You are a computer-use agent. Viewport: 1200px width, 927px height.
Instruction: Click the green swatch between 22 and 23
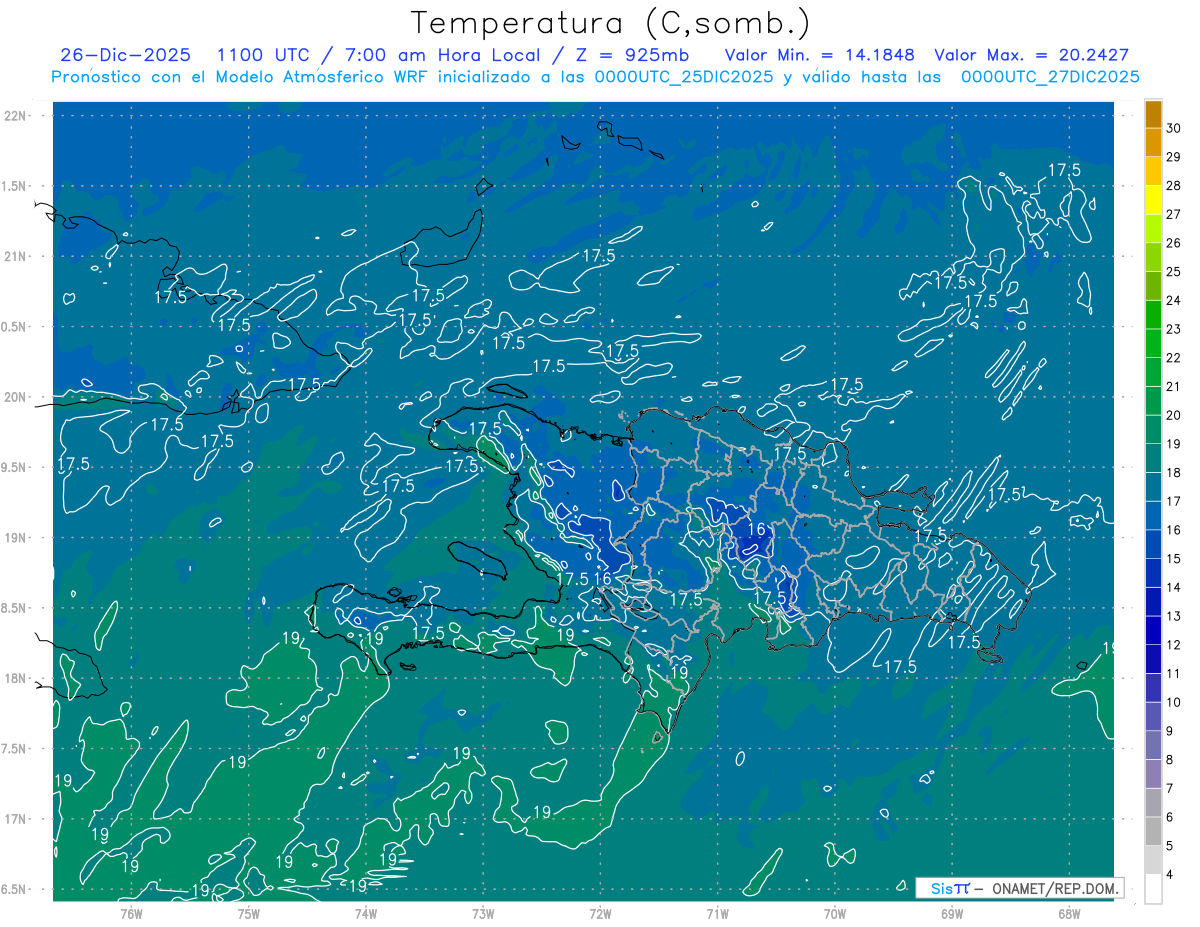(x=1153, y=344)
